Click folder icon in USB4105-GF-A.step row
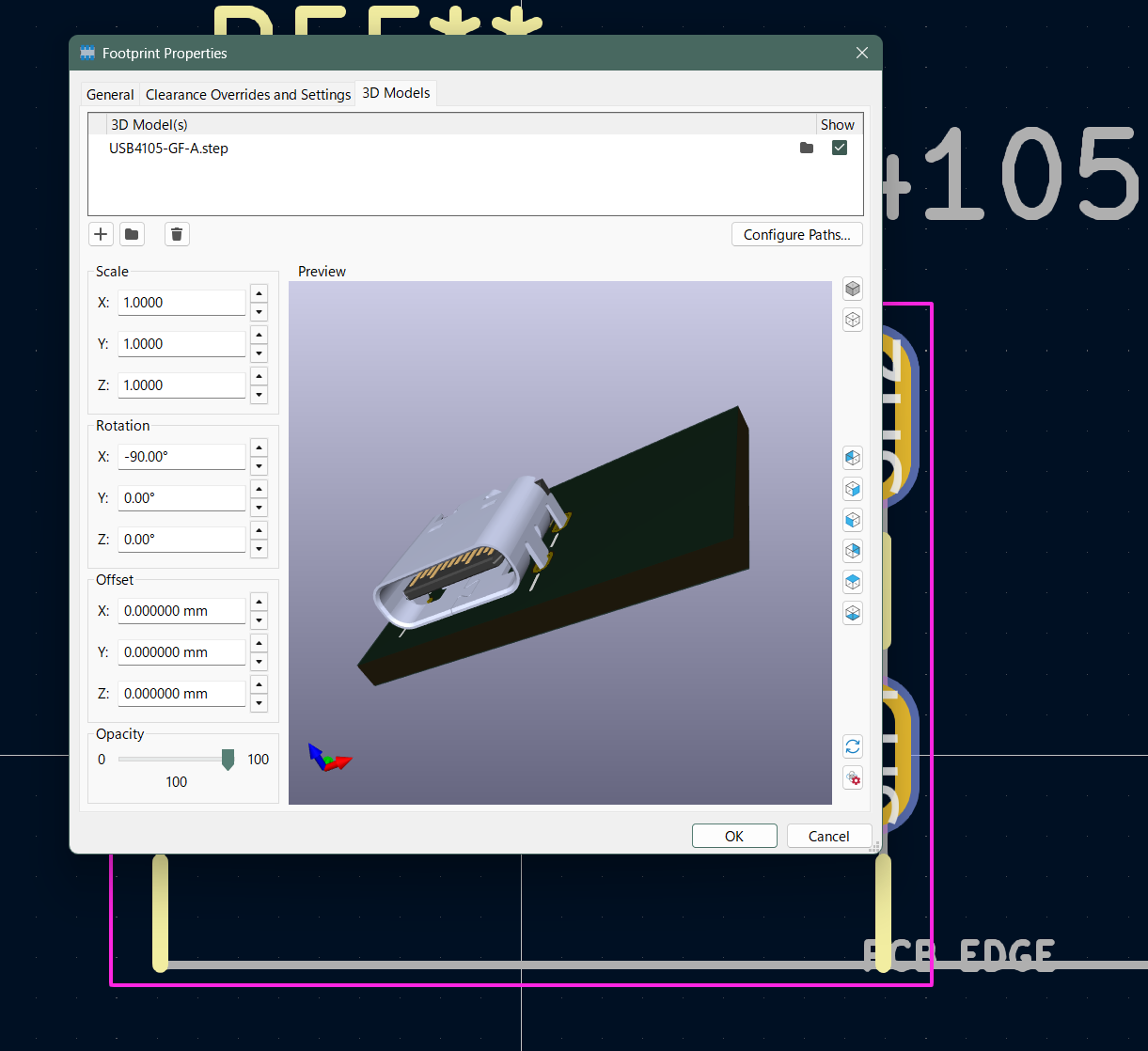This screenshot has height=1051, width=1148. coord(807,149)
